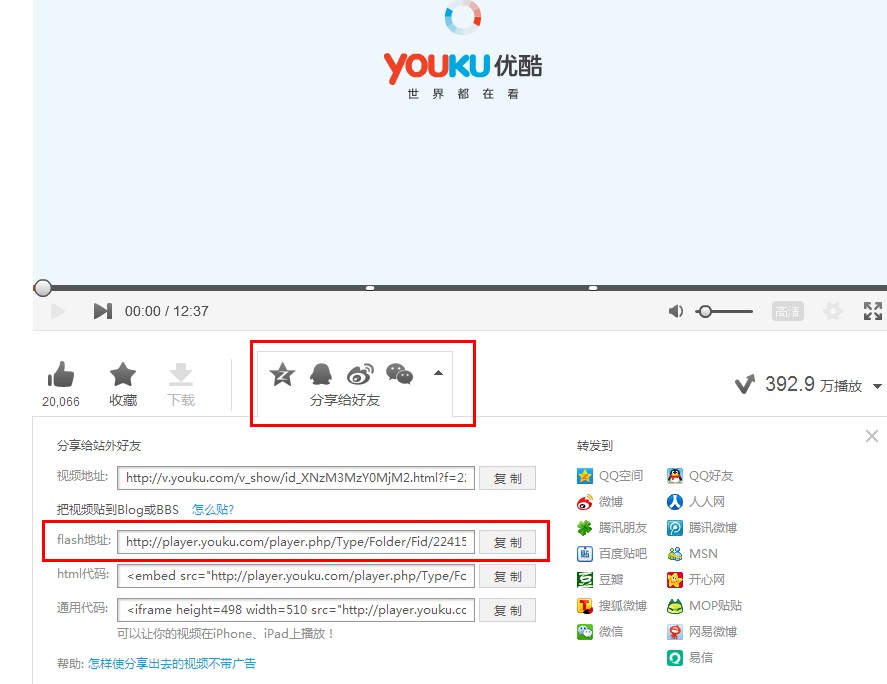Toggle the 高清 quality button
Screen dimensions: 887x684
point(787,311)
